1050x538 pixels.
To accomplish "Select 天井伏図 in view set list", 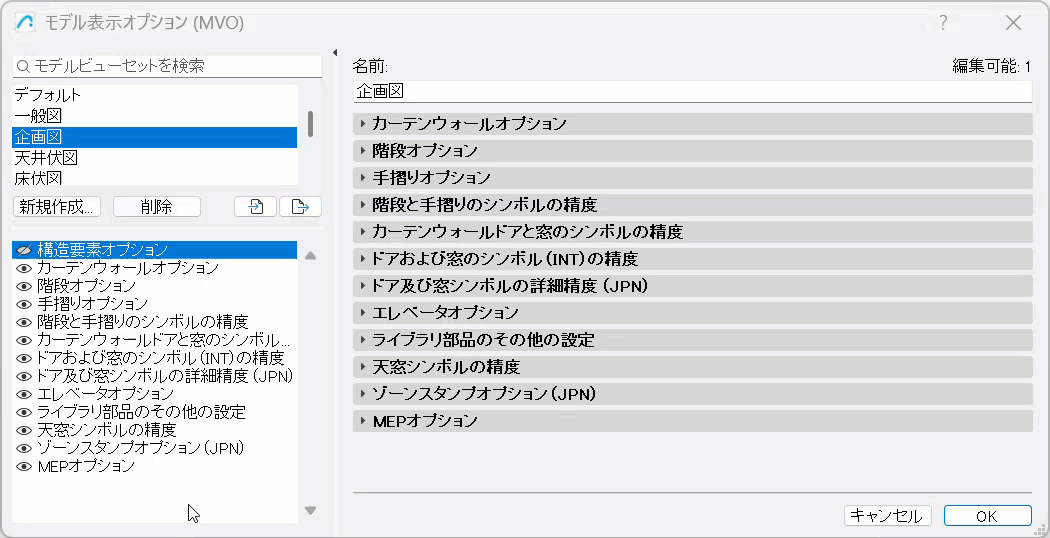I will click(x=155, y=158).
